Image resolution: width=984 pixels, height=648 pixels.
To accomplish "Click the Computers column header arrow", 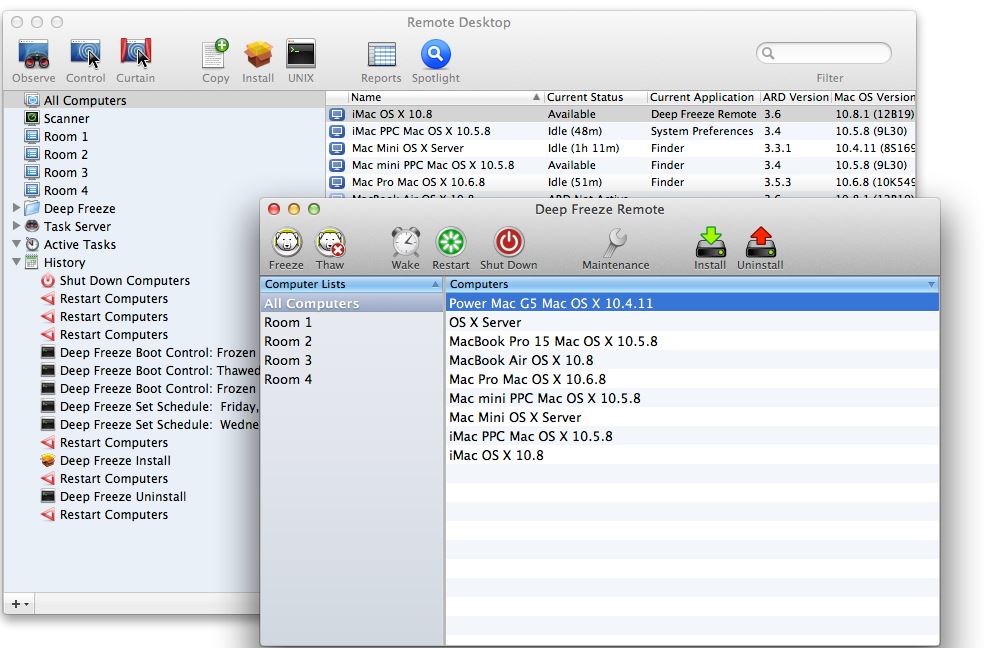I will click(x=931, y=284).
